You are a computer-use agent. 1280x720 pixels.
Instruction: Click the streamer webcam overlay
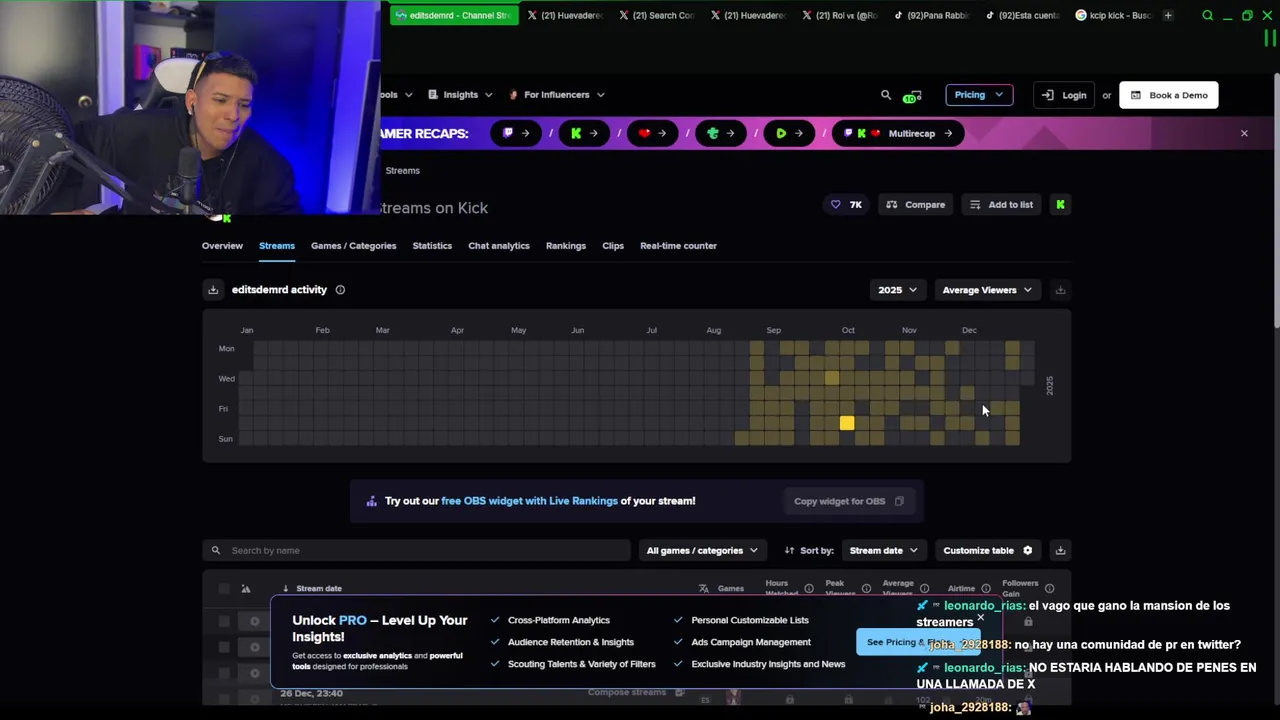click(190, 107)
